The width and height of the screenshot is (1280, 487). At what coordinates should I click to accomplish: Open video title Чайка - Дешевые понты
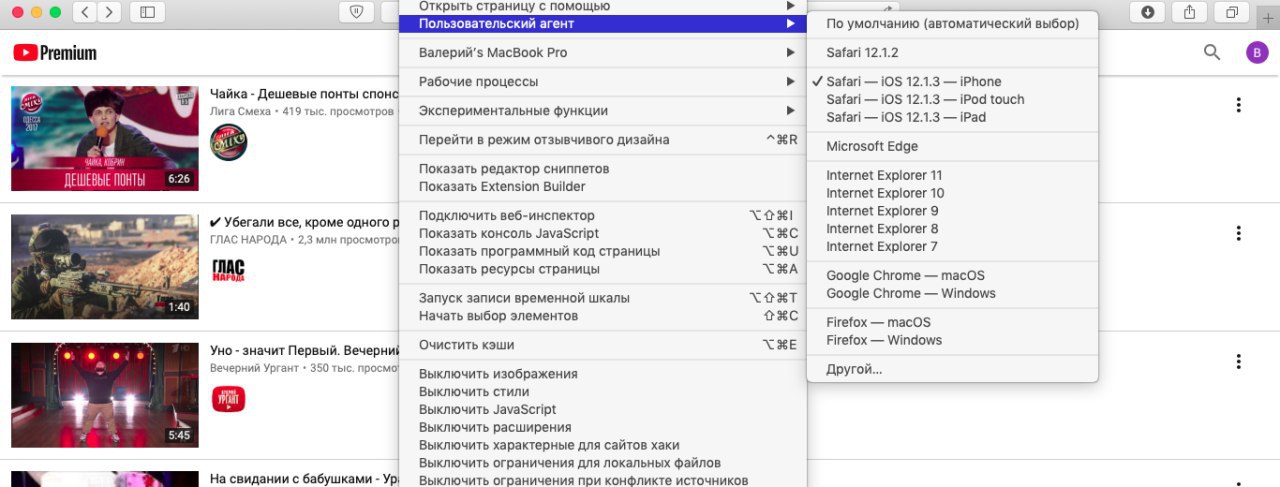coord(304,94)
